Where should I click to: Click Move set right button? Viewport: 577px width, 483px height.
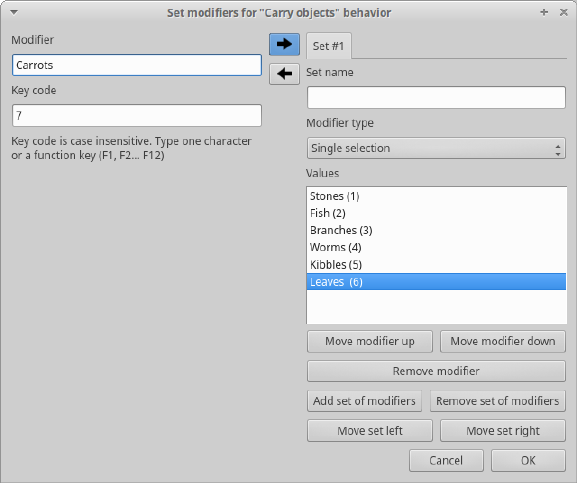click(503, 431)
